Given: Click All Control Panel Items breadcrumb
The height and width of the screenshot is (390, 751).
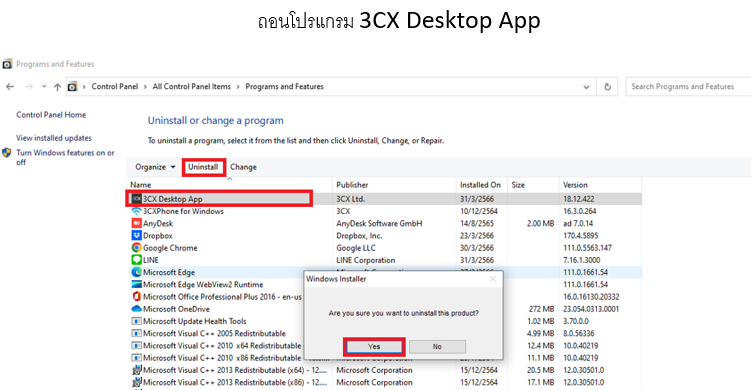Looking at the screenshot, I should 192,87.
